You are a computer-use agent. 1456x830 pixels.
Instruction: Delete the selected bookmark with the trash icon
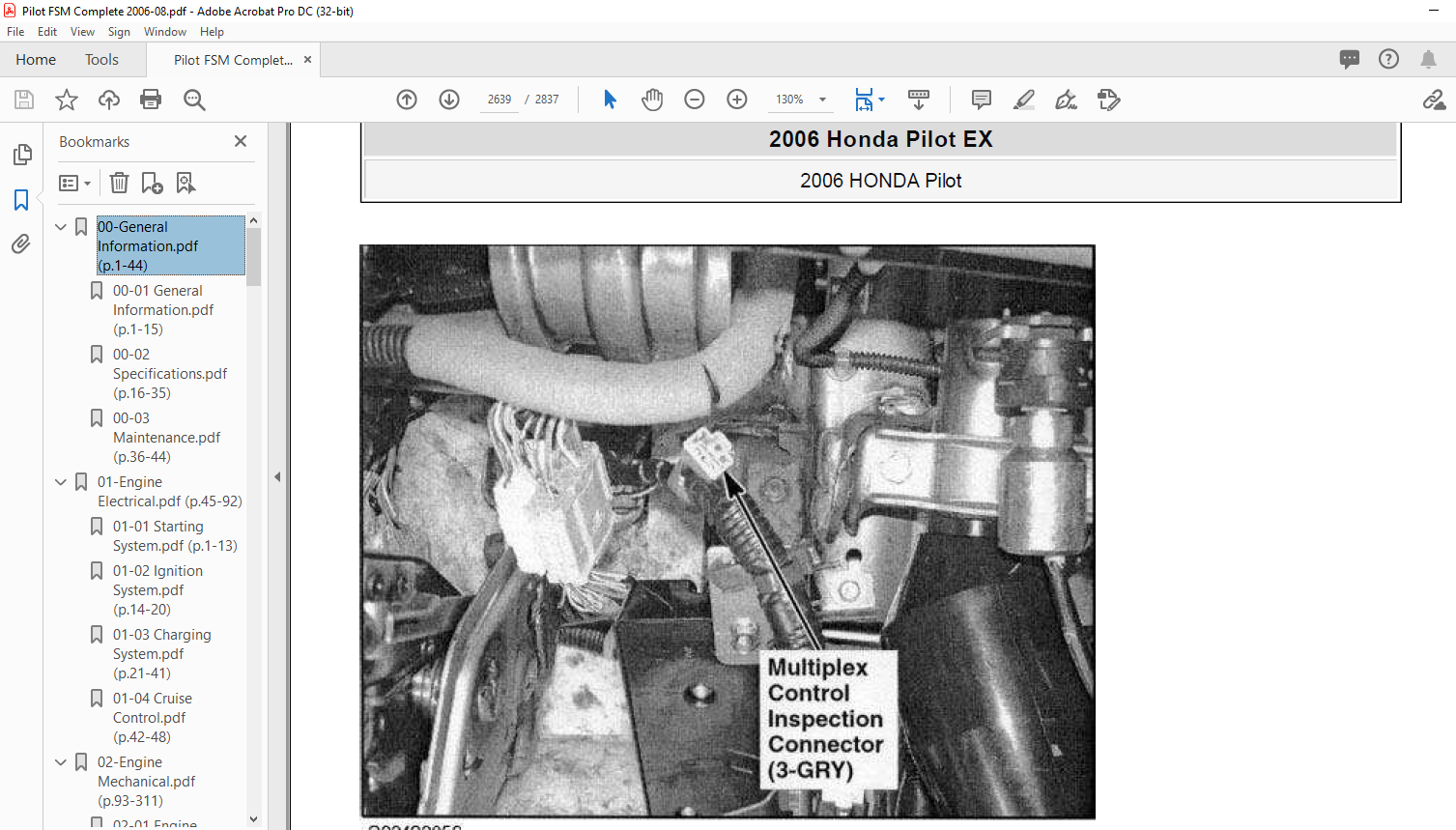pos(119,183)
